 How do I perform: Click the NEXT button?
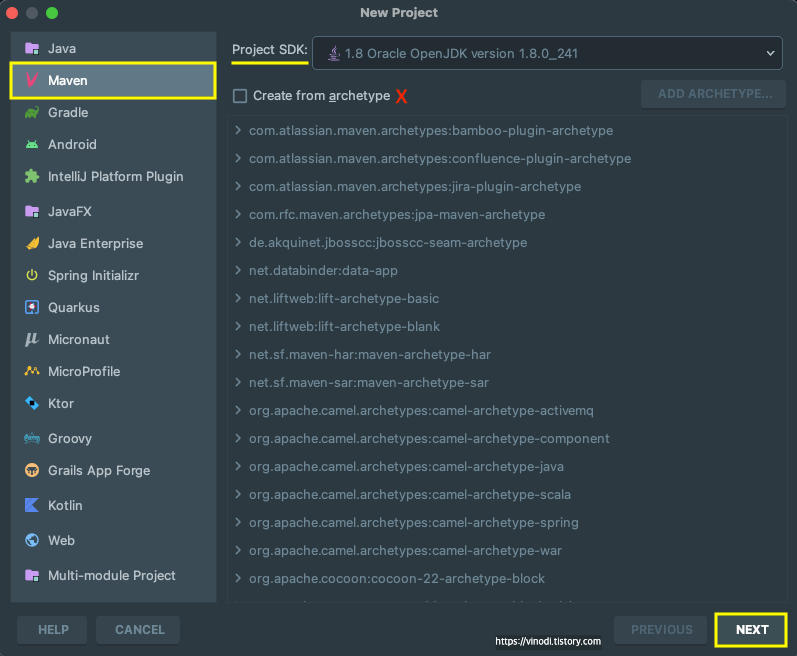click(x=751, y=630)
